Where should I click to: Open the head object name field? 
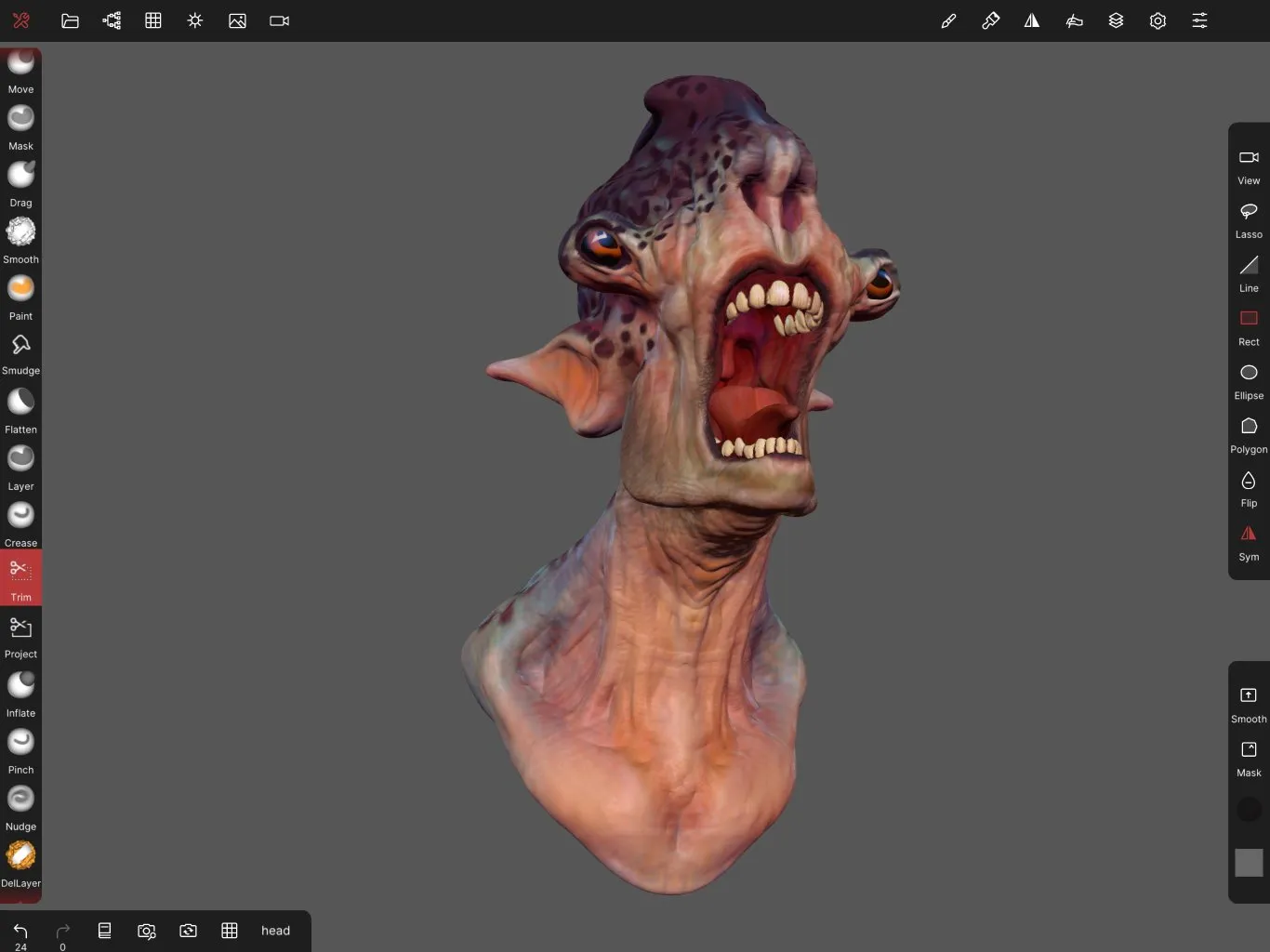[275, 930]
